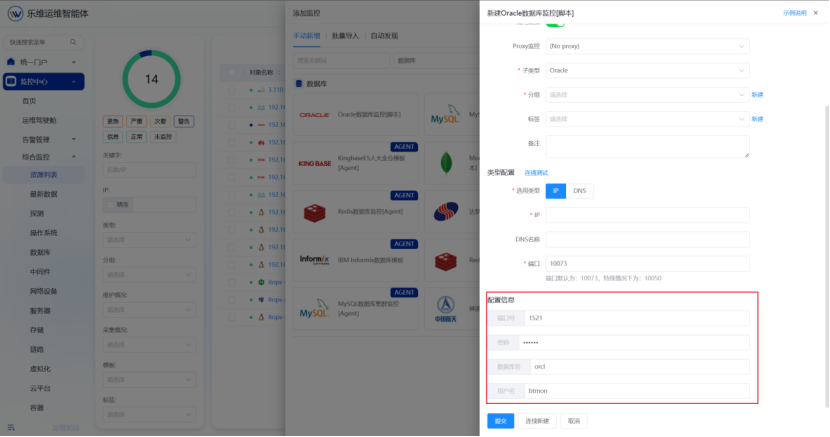Image resolution: width=830 pixels, height=437 pixels.
Task: Toggle the 严重 severity filter tag
Action: coord(137,121)
